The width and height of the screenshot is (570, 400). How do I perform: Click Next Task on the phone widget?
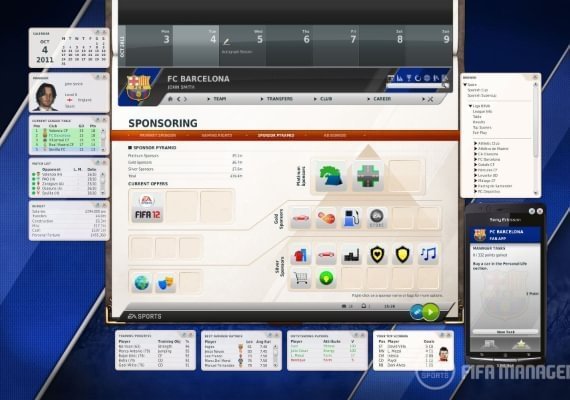[x=505, y=332]
